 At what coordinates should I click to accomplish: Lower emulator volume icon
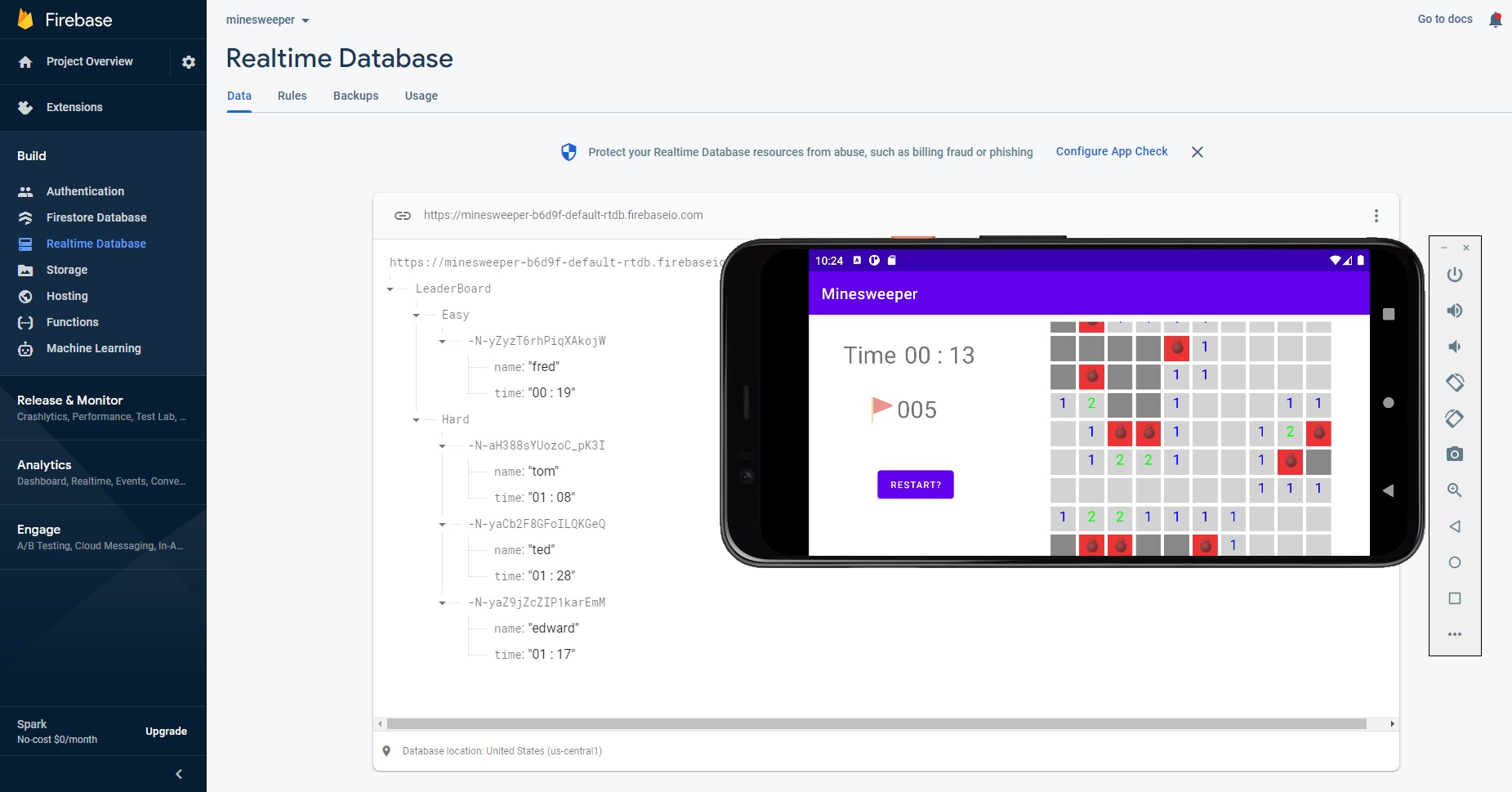(x=1455, y=347)
